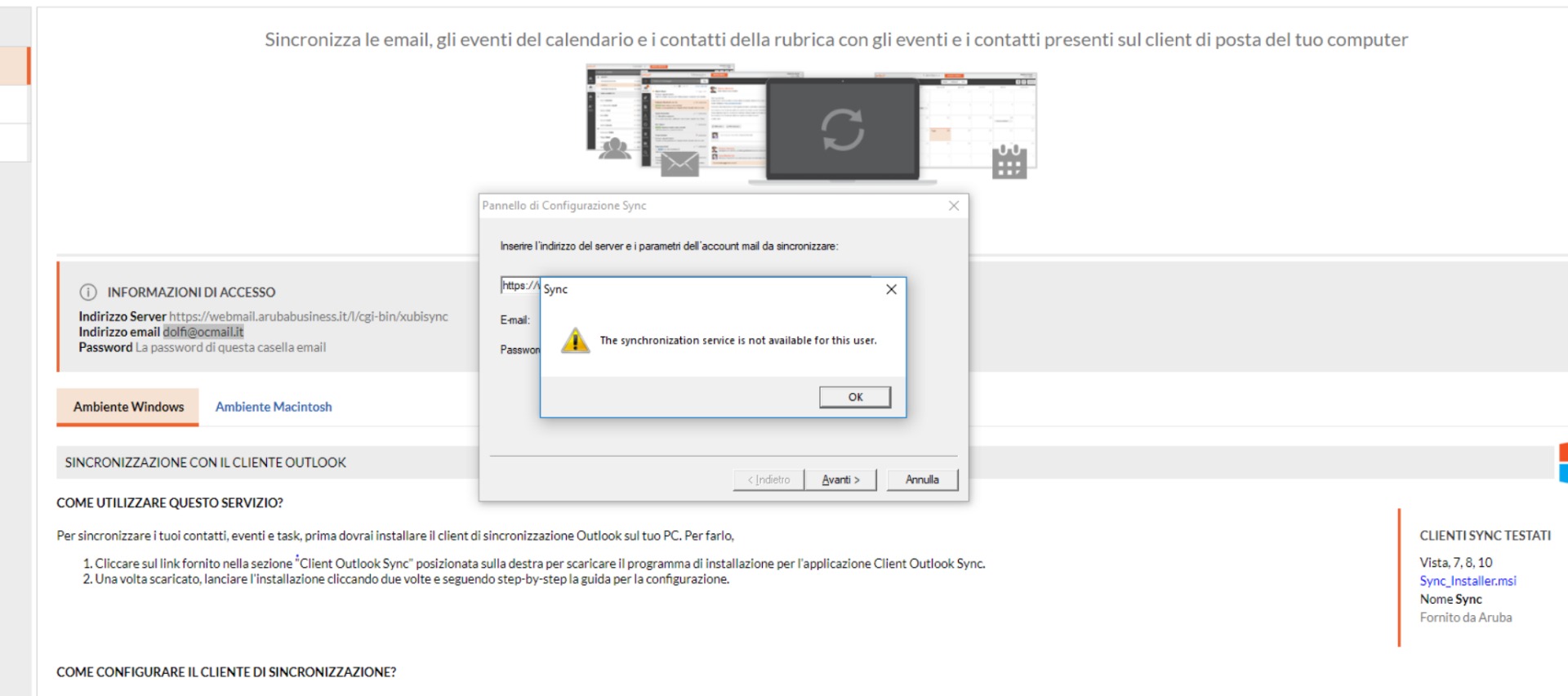Click the sync arrows icon on laptop screen
The image size is (1568, 696).
coord(842,130)
